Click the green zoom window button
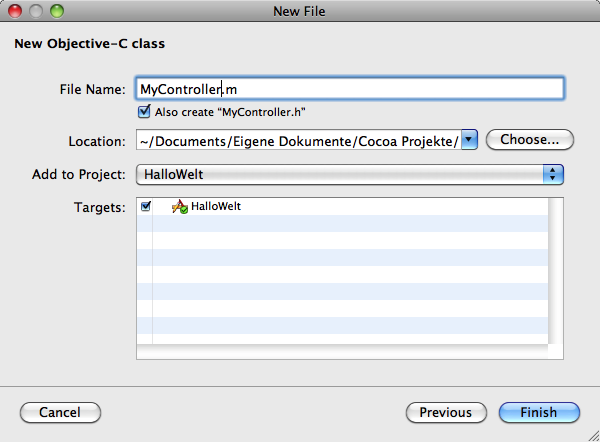Viewport: 600px width, 442px height. pyautogui.click(x=57, y=11)
